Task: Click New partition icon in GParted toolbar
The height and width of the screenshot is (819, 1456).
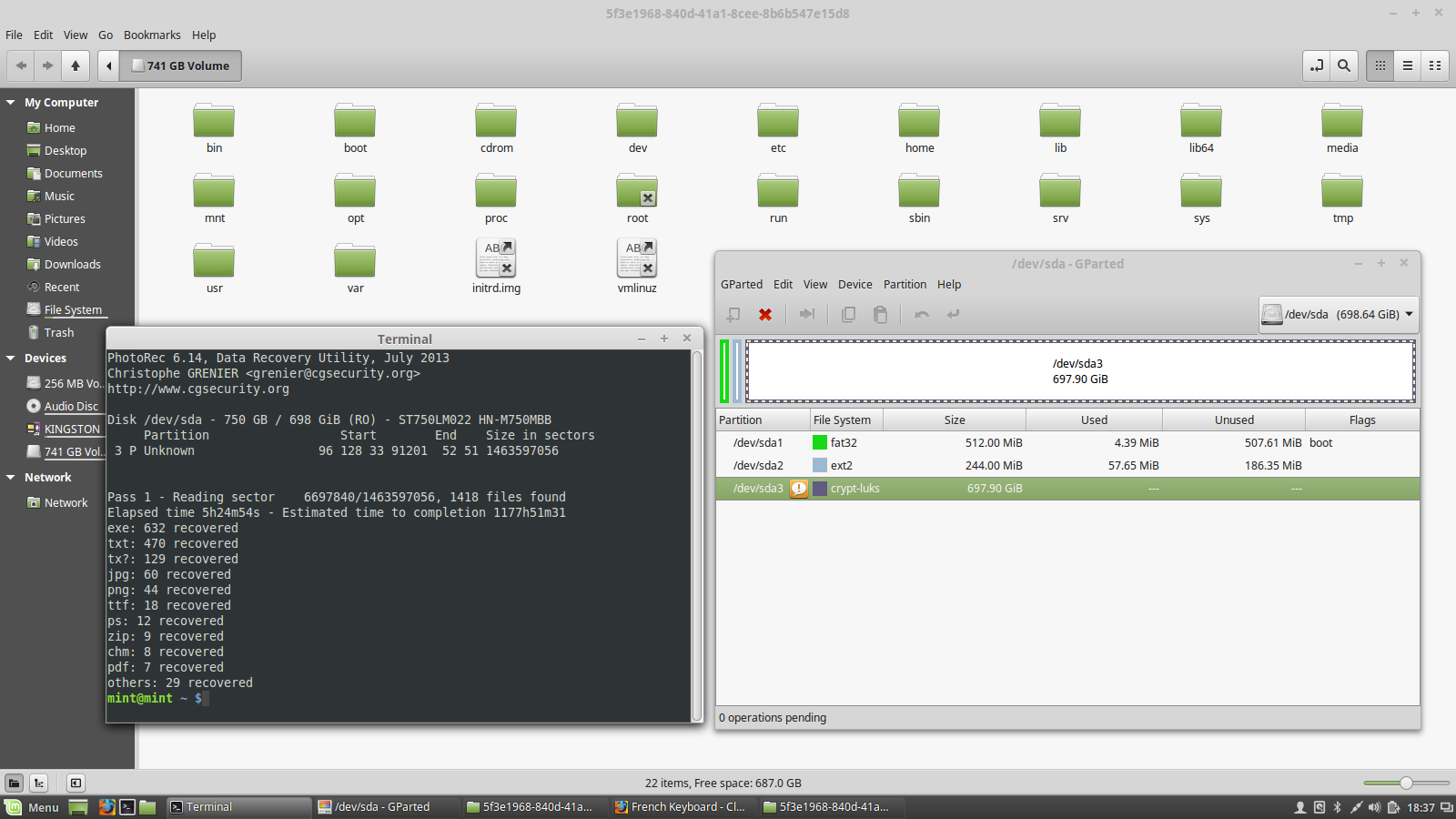Action: 733,314
